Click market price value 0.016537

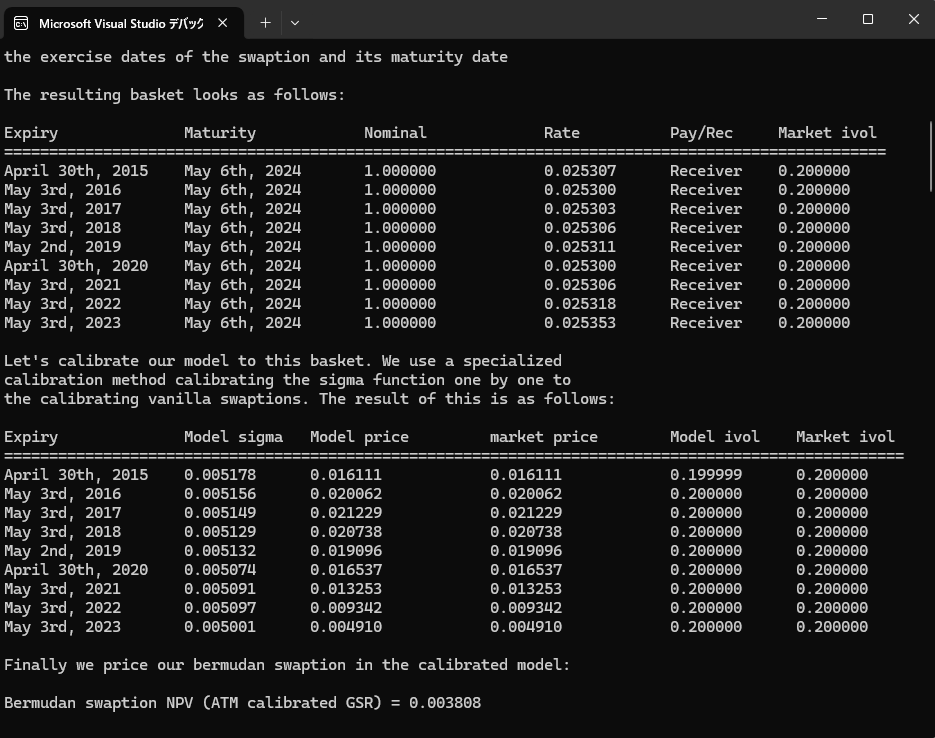pos(526,570)
